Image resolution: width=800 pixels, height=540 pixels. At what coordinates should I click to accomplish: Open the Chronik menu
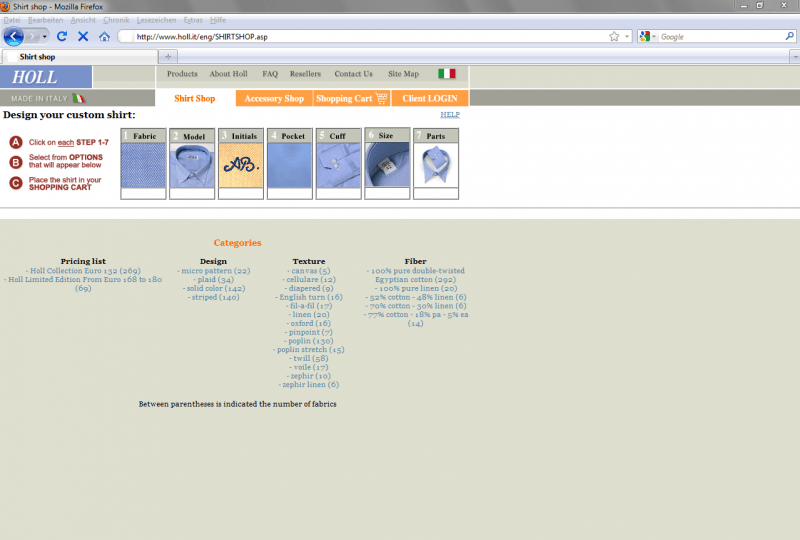tap(116, 20)
